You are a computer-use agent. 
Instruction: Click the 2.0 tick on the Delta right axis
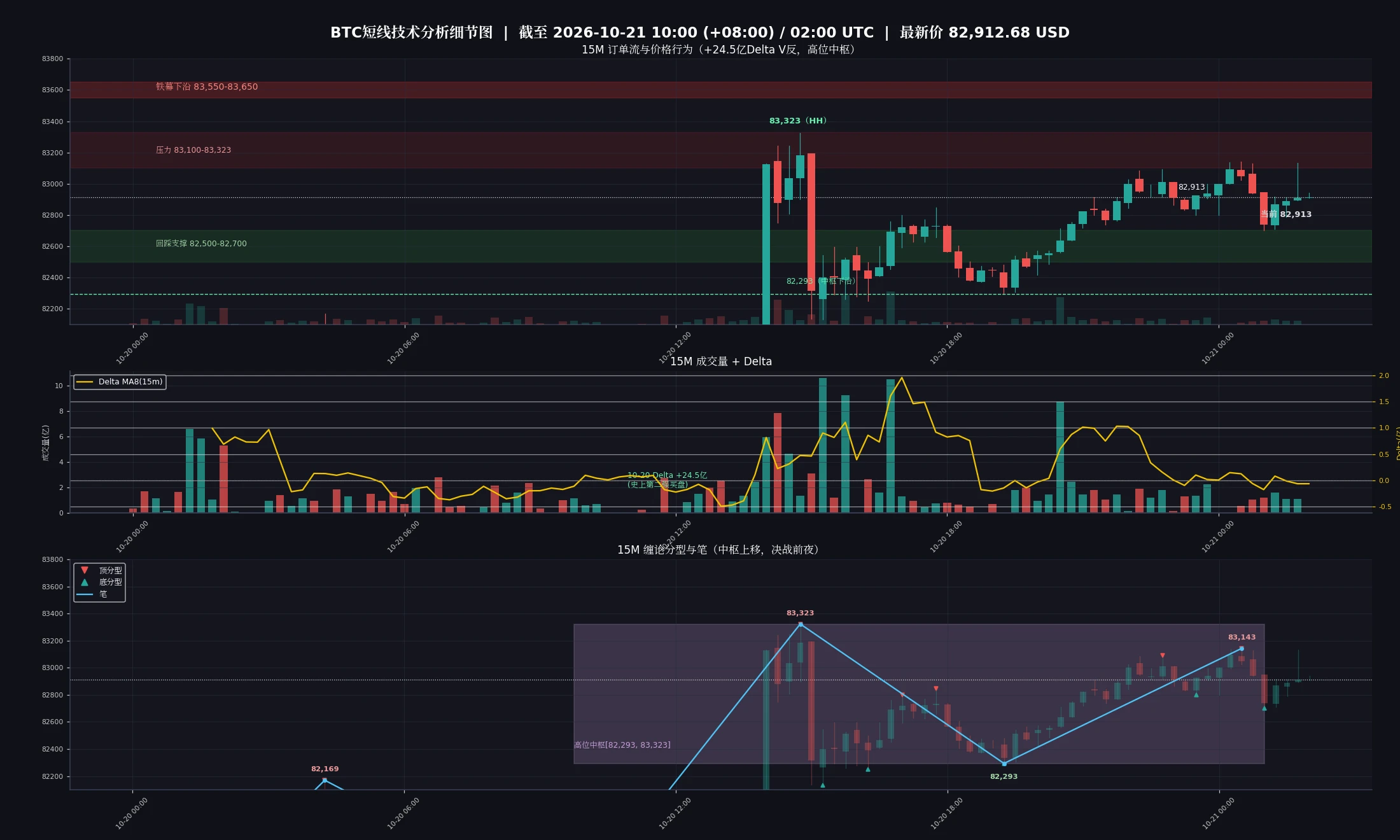[1384, 376]
